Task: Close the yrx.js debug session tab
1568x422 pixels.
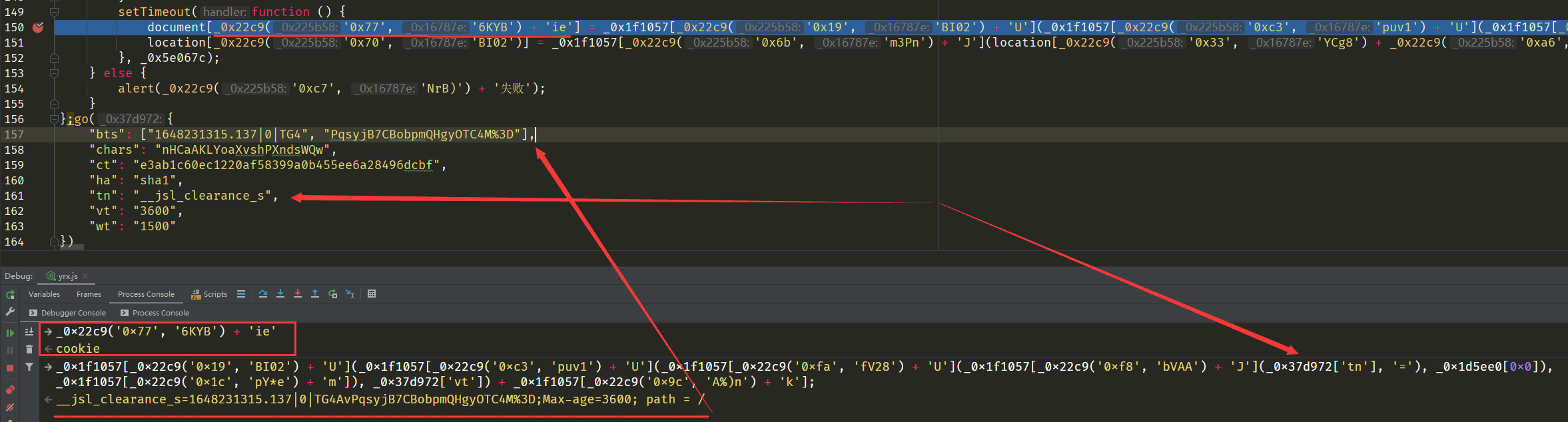Action: click(x=85, y=276)
